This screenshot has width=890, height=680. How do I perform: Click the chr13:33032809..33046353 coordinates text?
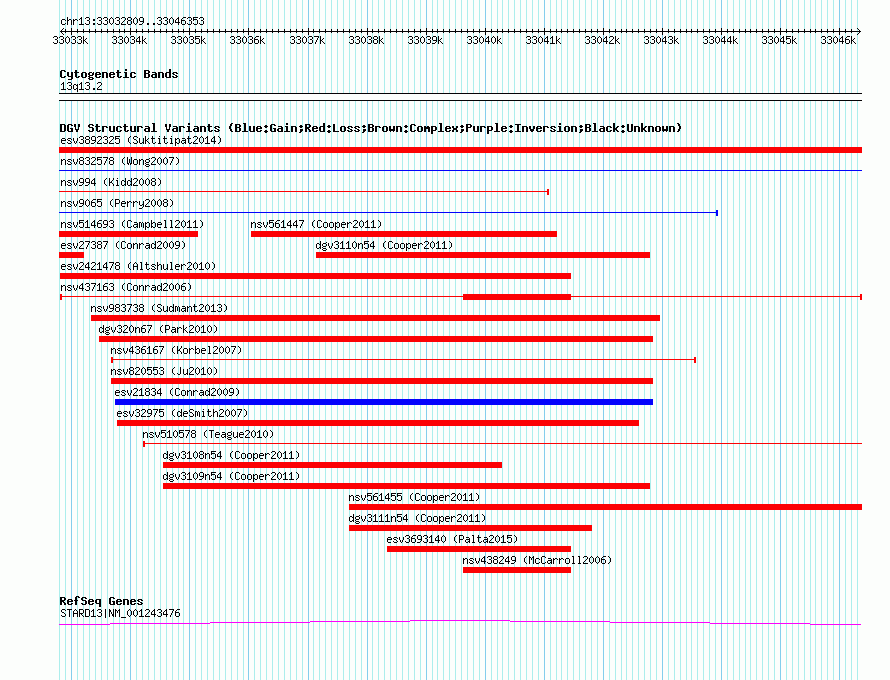pos(132,21)
